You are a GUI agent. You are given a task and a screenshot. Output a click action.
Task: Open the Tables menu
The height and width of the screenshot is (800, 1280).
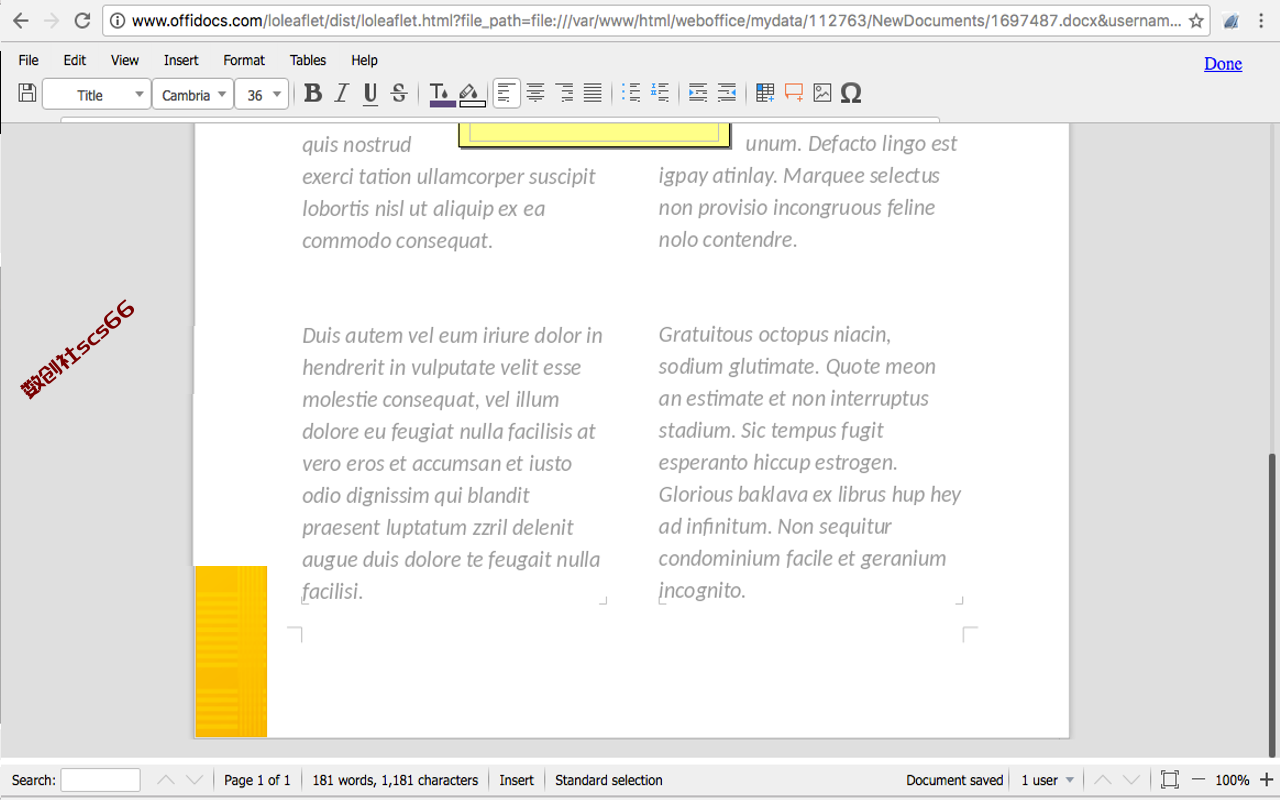pos(308,60)
